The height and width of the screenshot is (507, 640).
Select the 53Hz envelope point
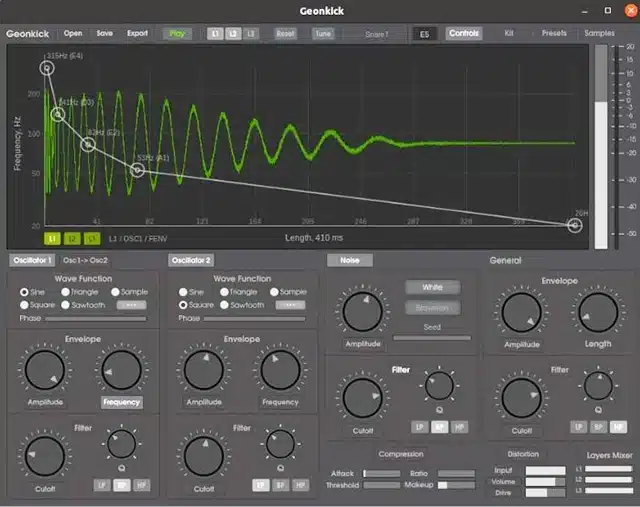(x=138, y=169)
